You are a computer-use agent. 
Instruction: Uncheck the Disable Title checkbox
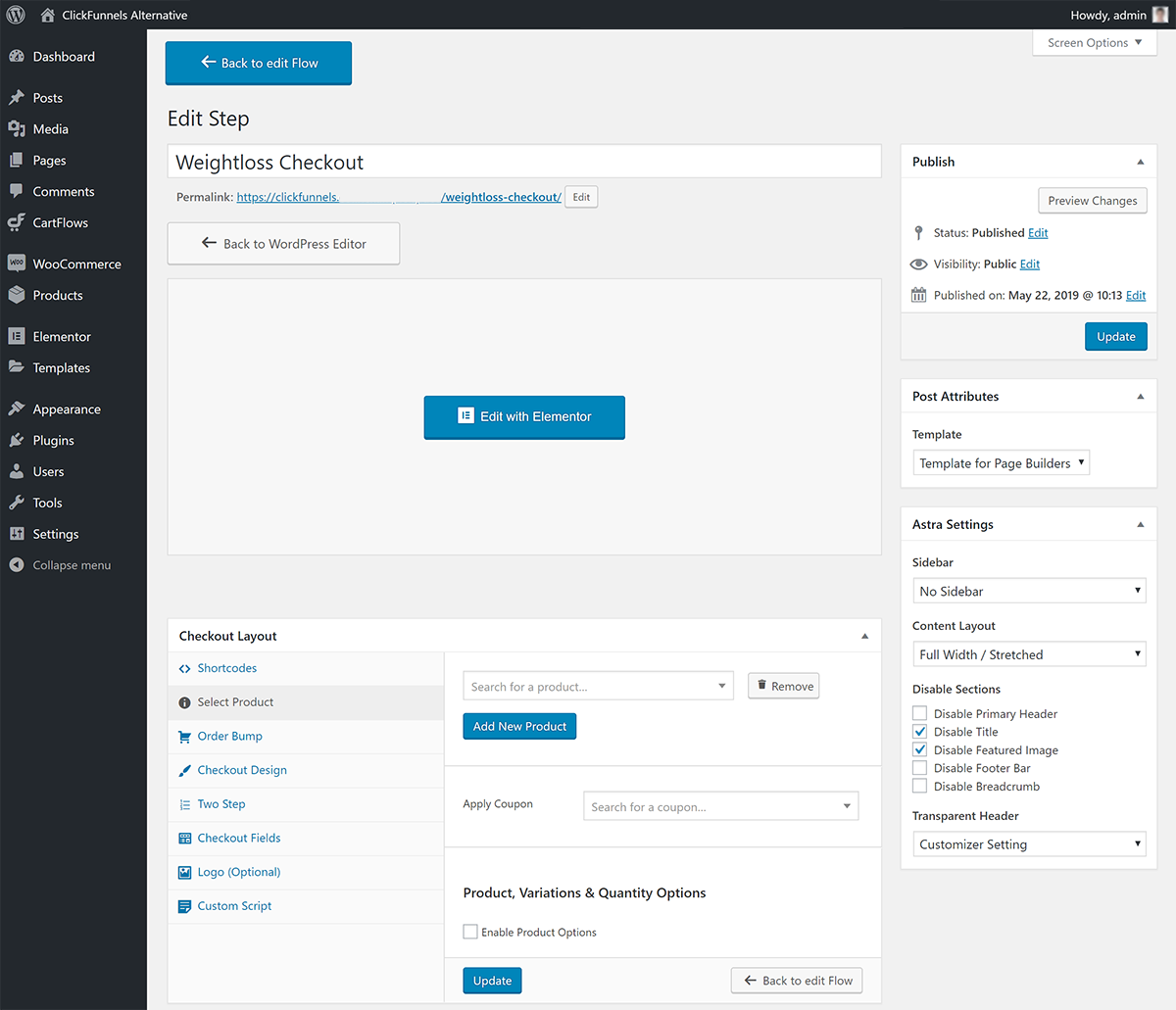click(x=919, y=732)
